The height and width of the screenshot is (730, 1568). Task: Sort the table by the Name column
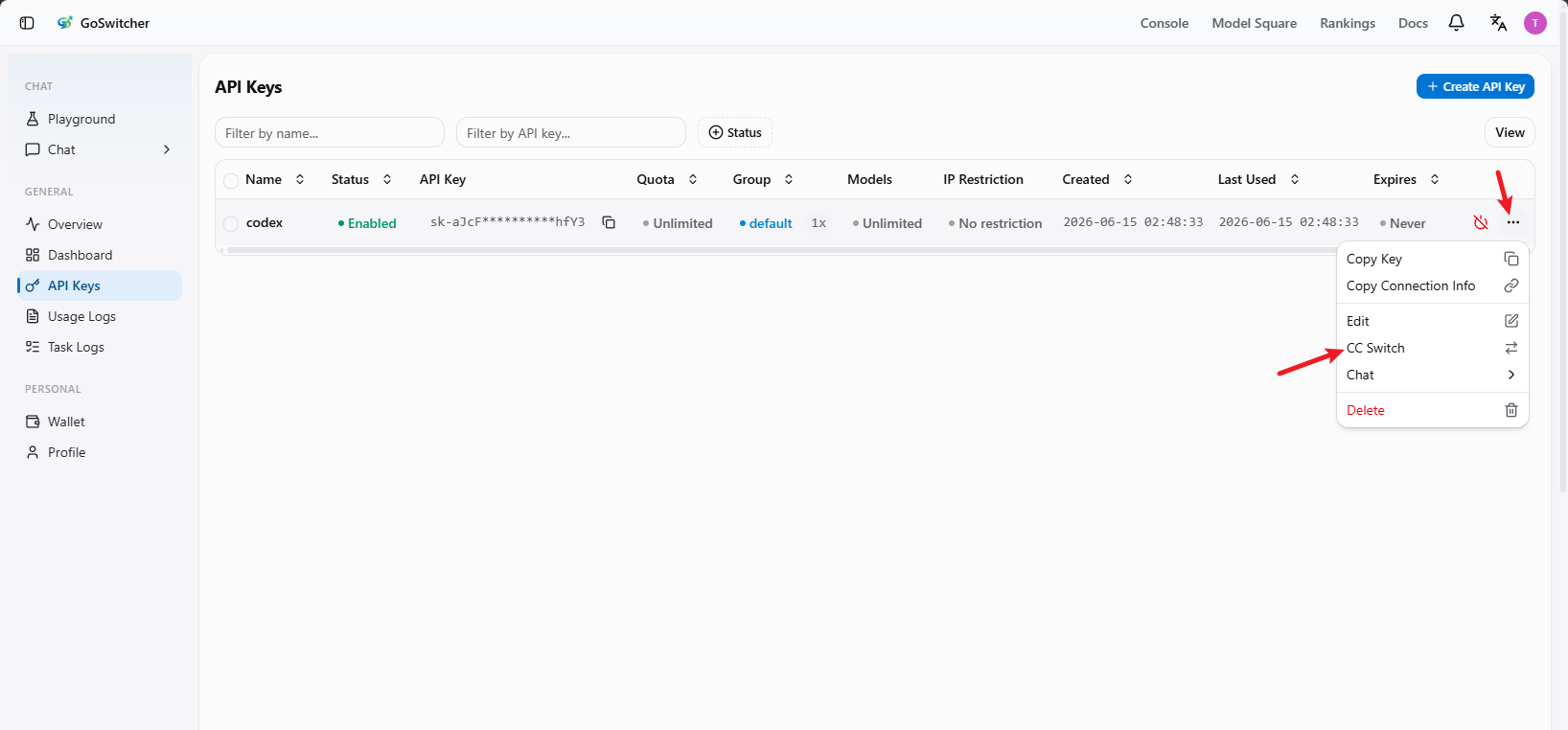click(274, 179)
